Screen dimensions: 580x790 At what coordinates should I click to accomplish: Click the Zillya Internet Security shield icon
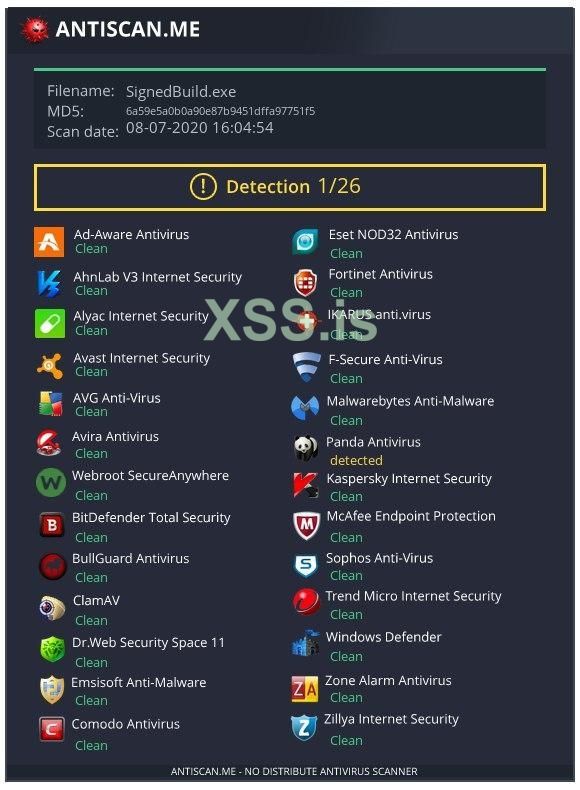coord(304,728)
